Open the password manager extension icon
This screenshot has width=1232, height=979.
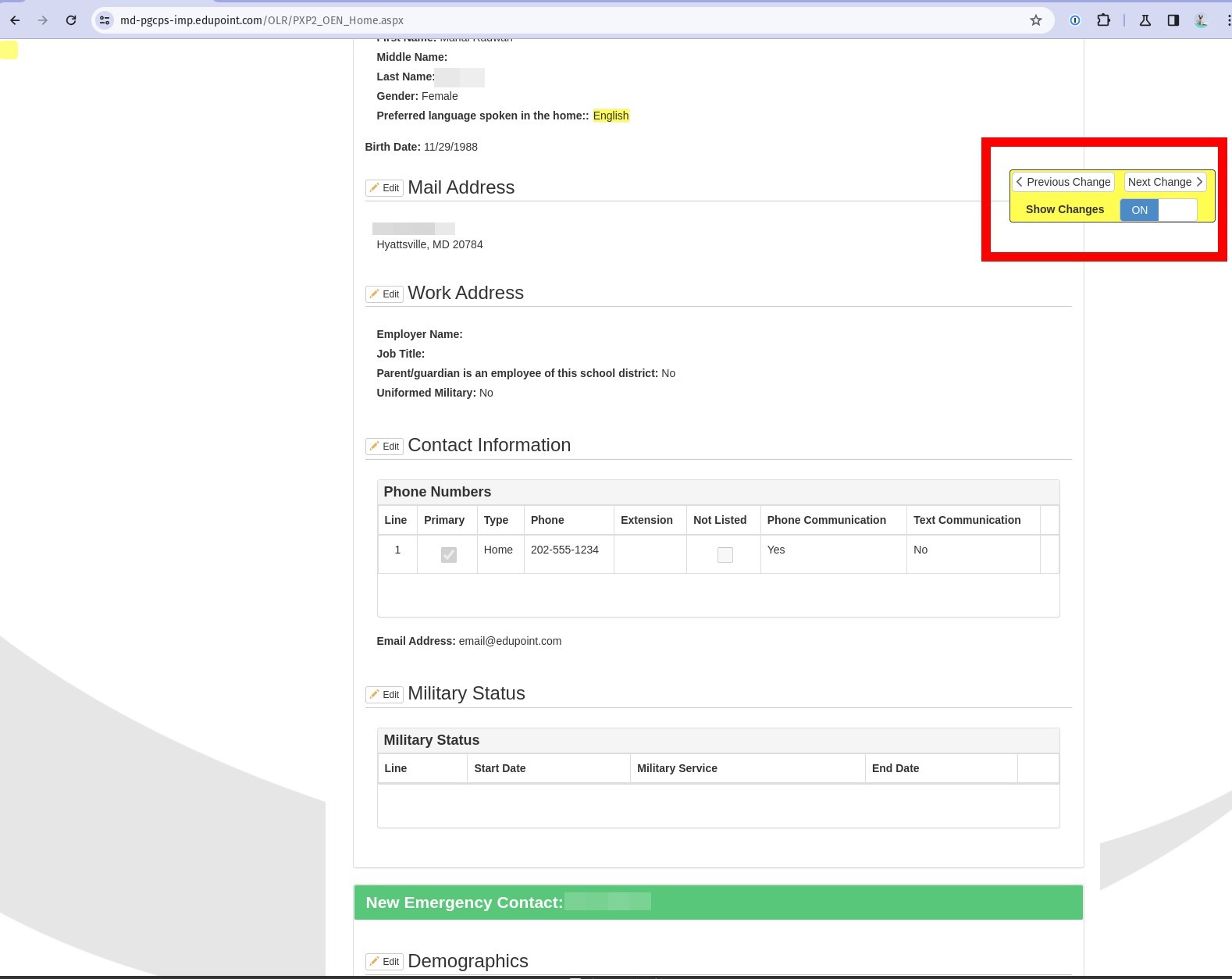click(x=1075, y=20)
